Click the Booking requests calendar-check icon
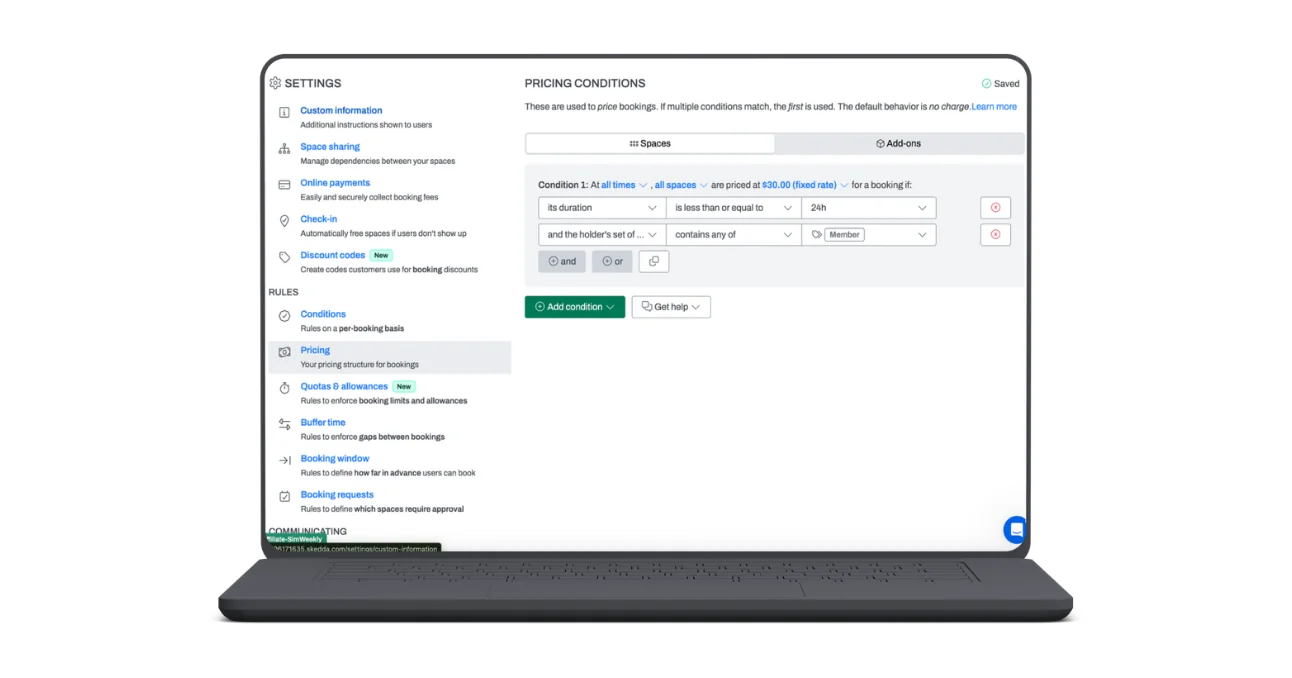Image resolution: width=1292 pixels, height=678 pixels. pos(284,496)
